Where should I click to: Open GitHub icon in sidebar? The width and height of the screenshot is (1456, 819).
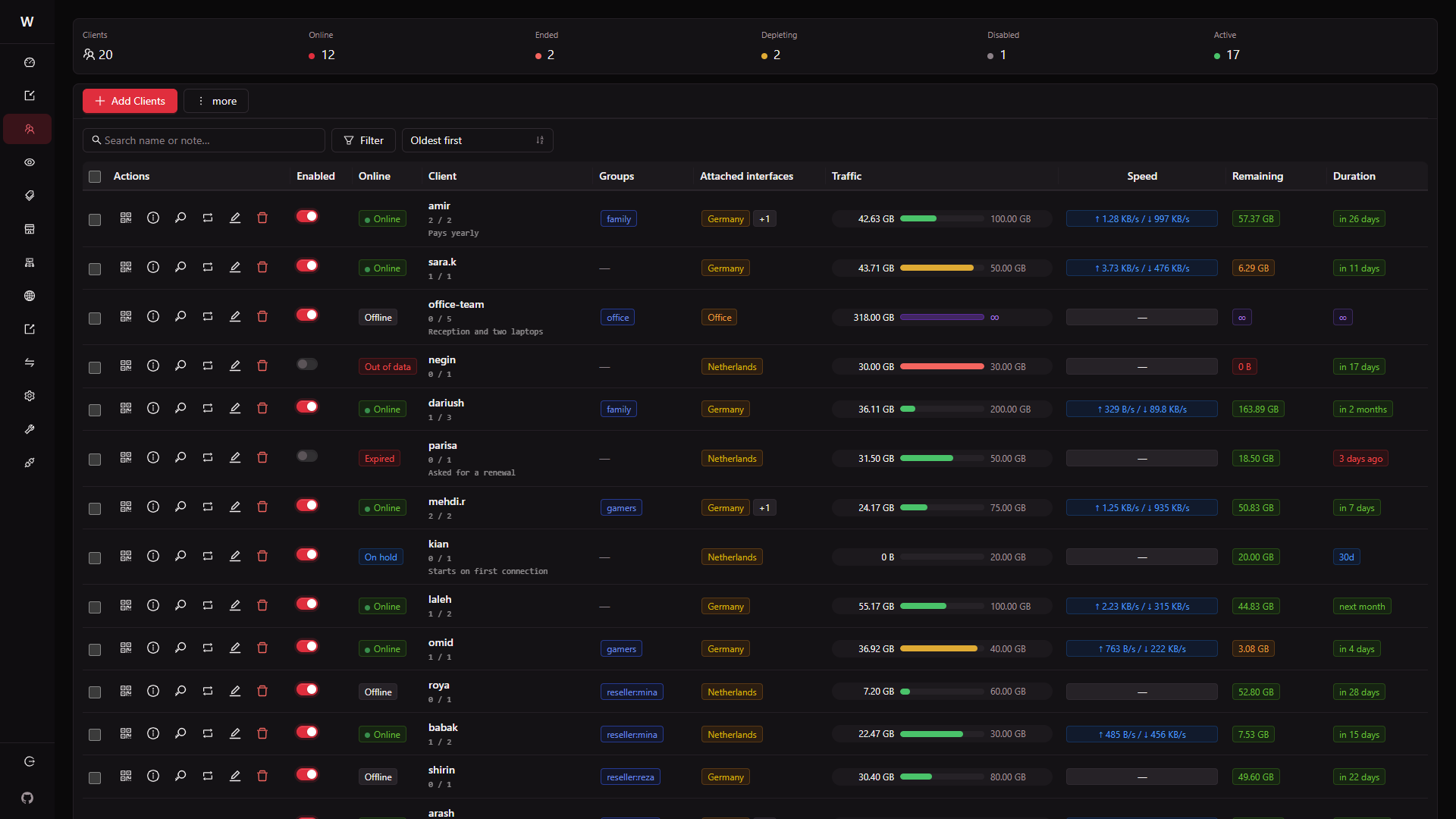27,798
